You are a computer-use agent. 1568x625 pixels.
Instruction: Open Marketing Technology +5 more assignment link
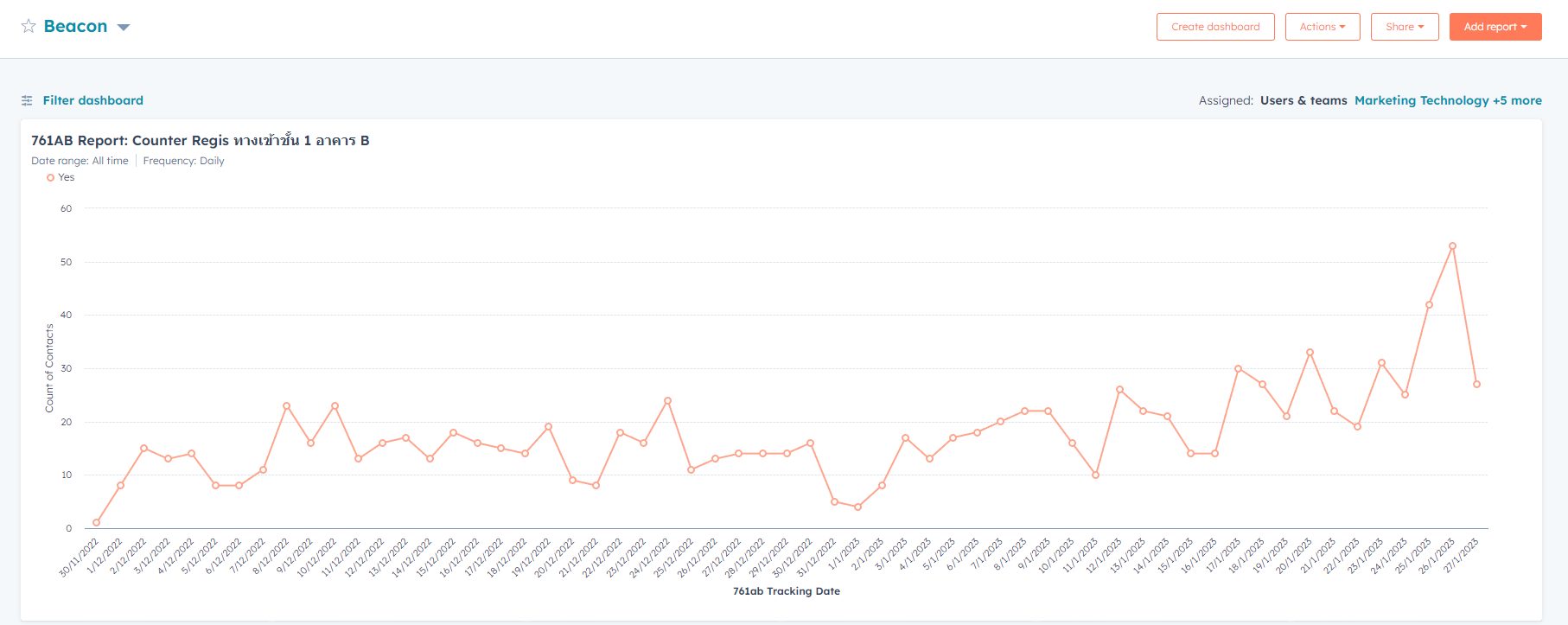tap(1448, 100)
